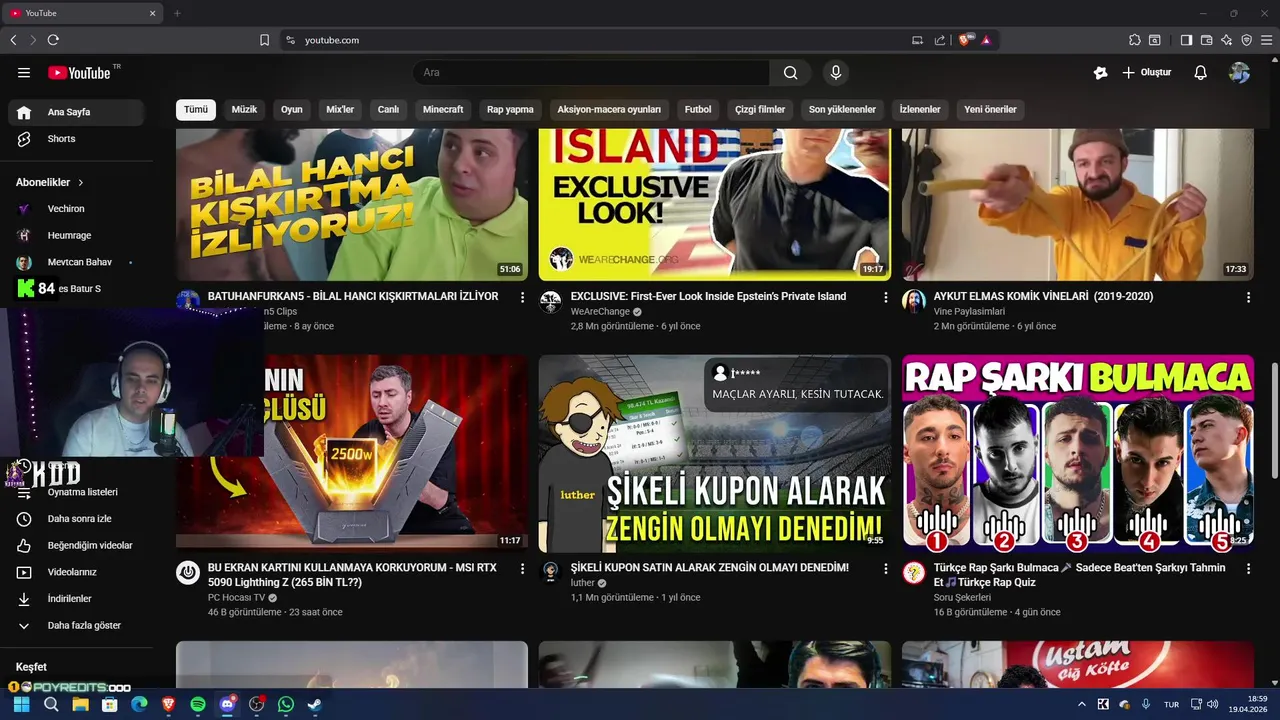Image resolution: width=1280 pixels, height=720 pixels.
Task: Open more options for MSI RTX 5090 video
Action: coord(522,568)
